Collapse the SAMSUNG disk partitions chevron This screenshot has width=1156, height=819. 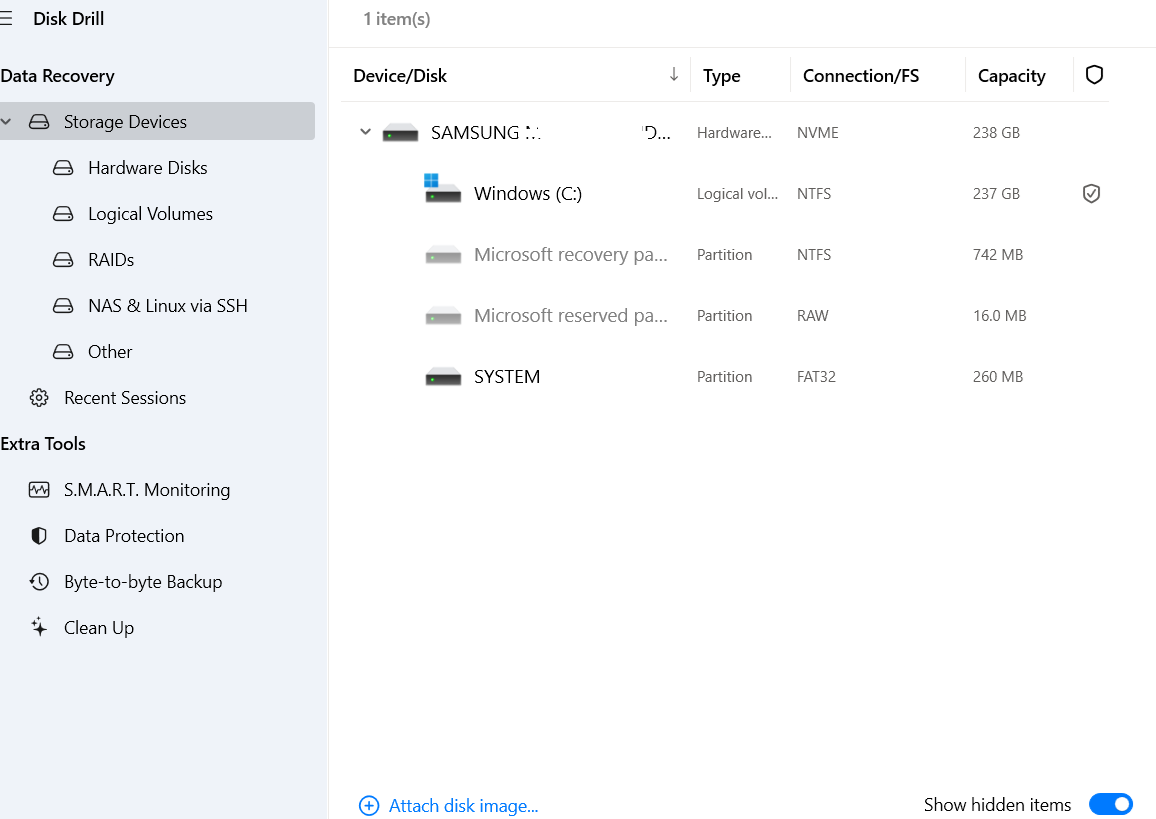(x=365, y=133)
